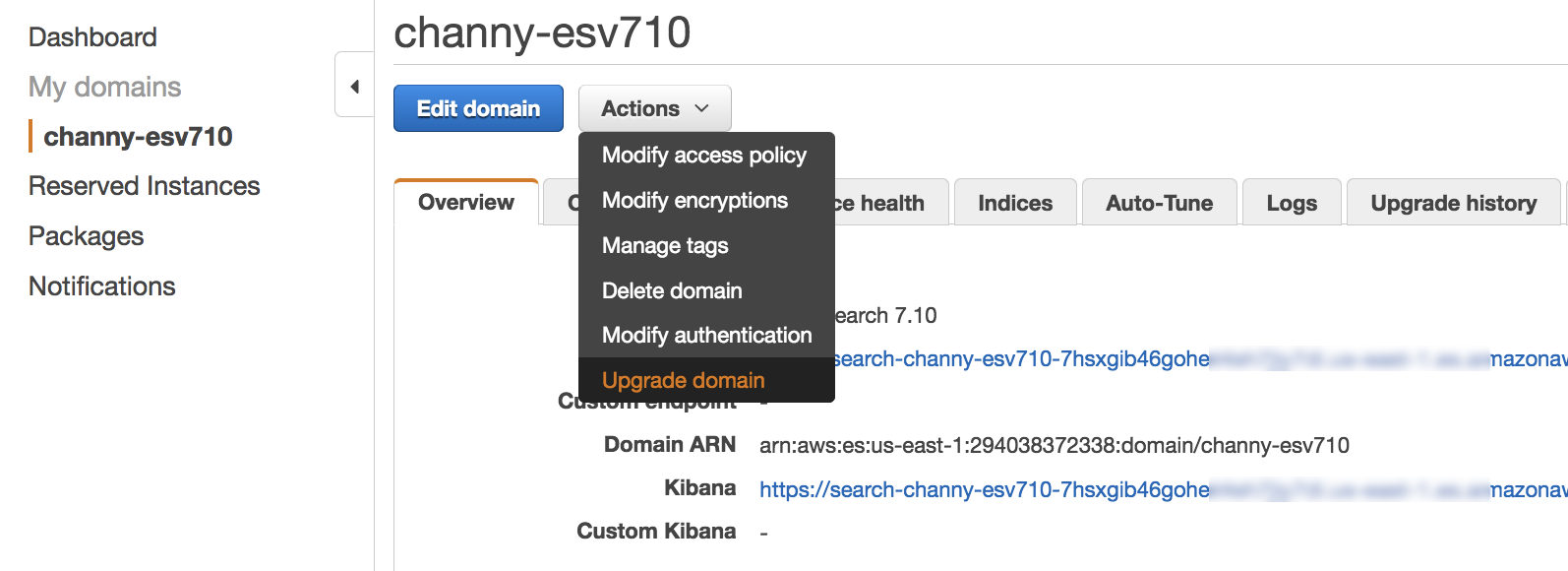This screenshot has width=1568, height=571.
Task: Select channy-esv710 domain in sidebar
Action: tap(138, 137)
